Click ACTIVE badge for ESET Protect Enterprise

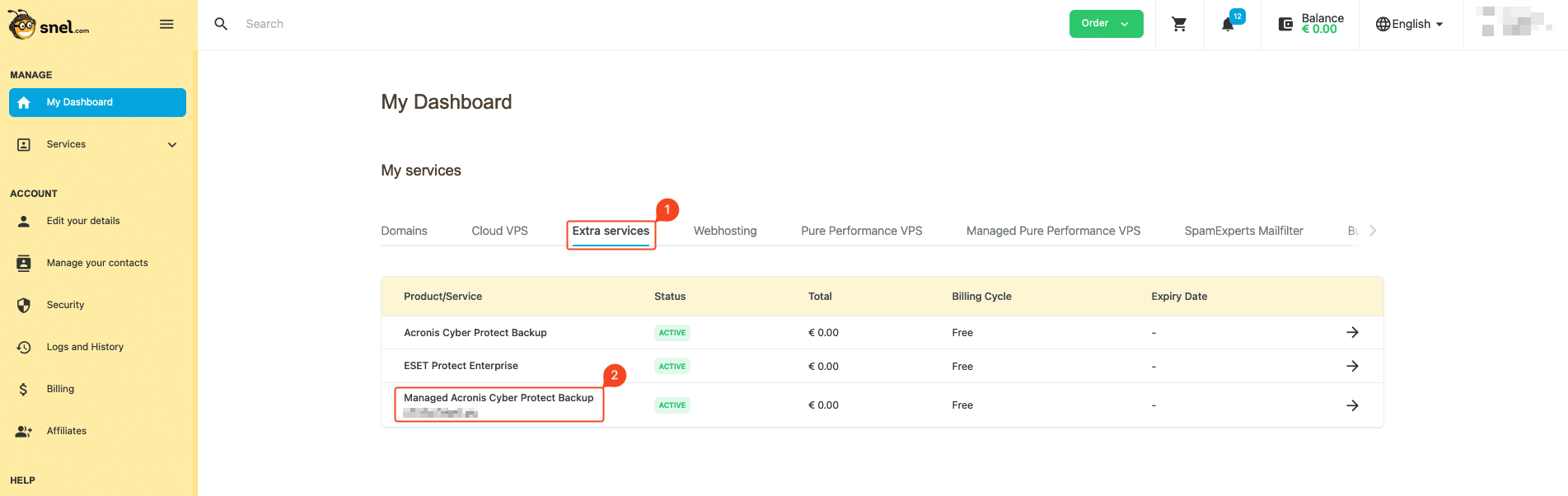[x=672, y=367]
